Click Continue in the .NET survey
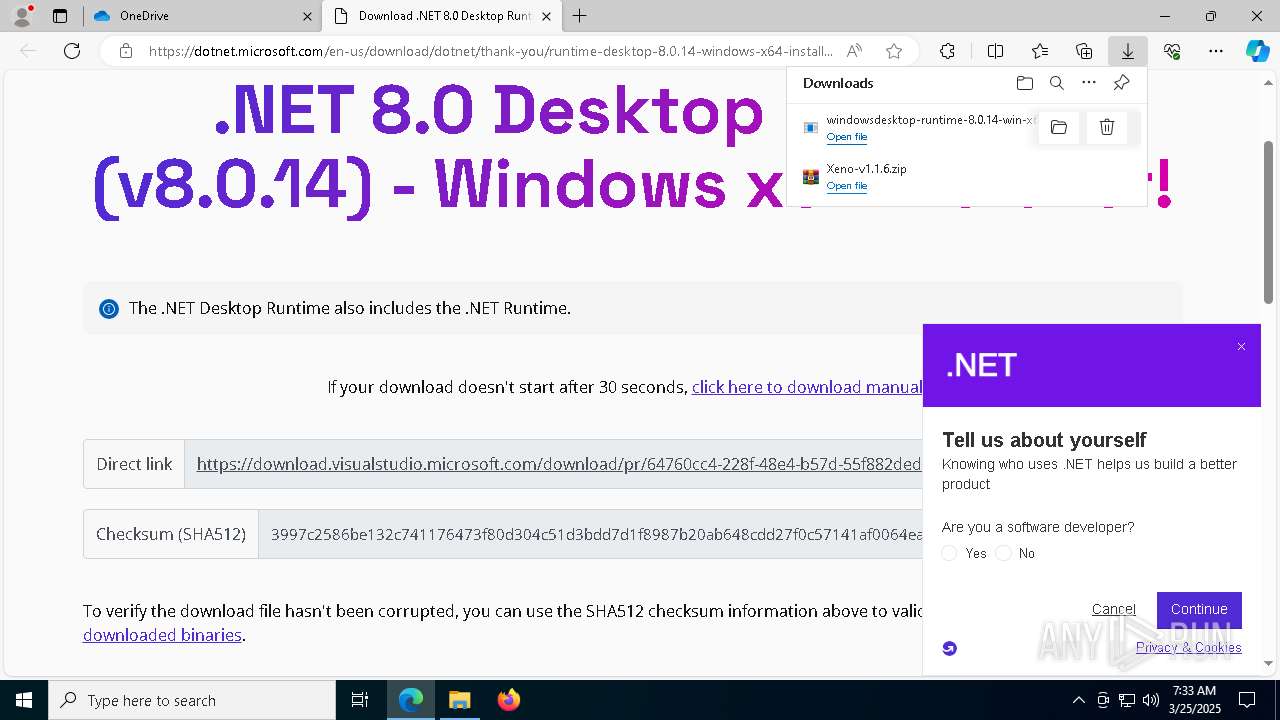 click(x=1199, y=609)
